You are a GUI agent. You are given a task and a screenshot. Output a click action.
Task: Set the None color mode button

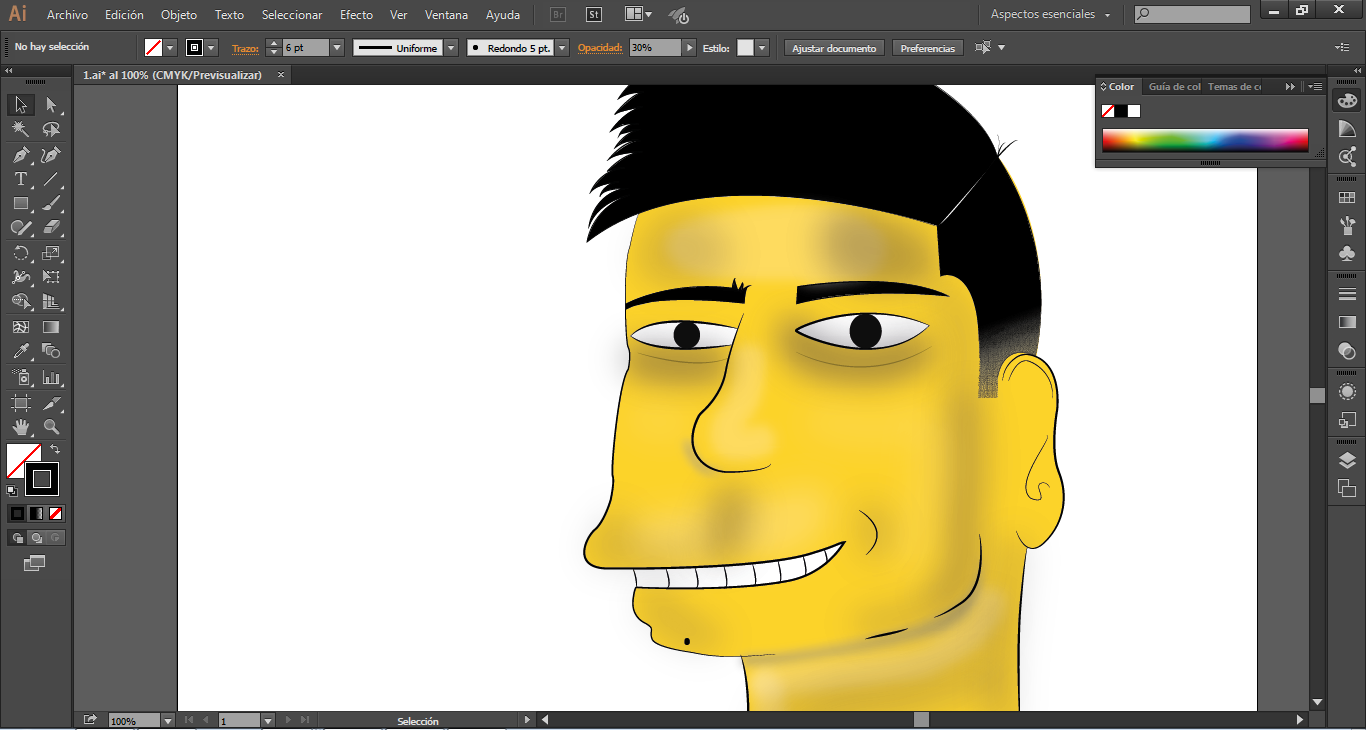(56, 513)
